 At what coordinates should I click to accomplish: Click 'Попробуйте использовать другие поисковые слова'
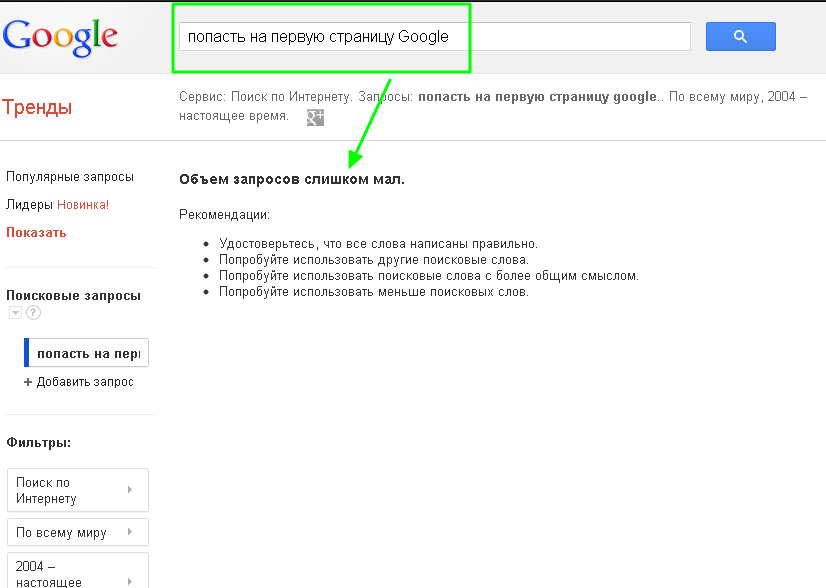[x=373, y=260]
